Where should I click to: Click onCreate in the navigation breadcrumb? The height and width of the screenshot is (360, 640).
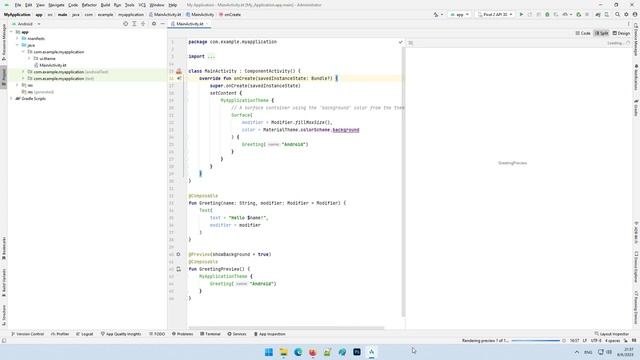230,14
